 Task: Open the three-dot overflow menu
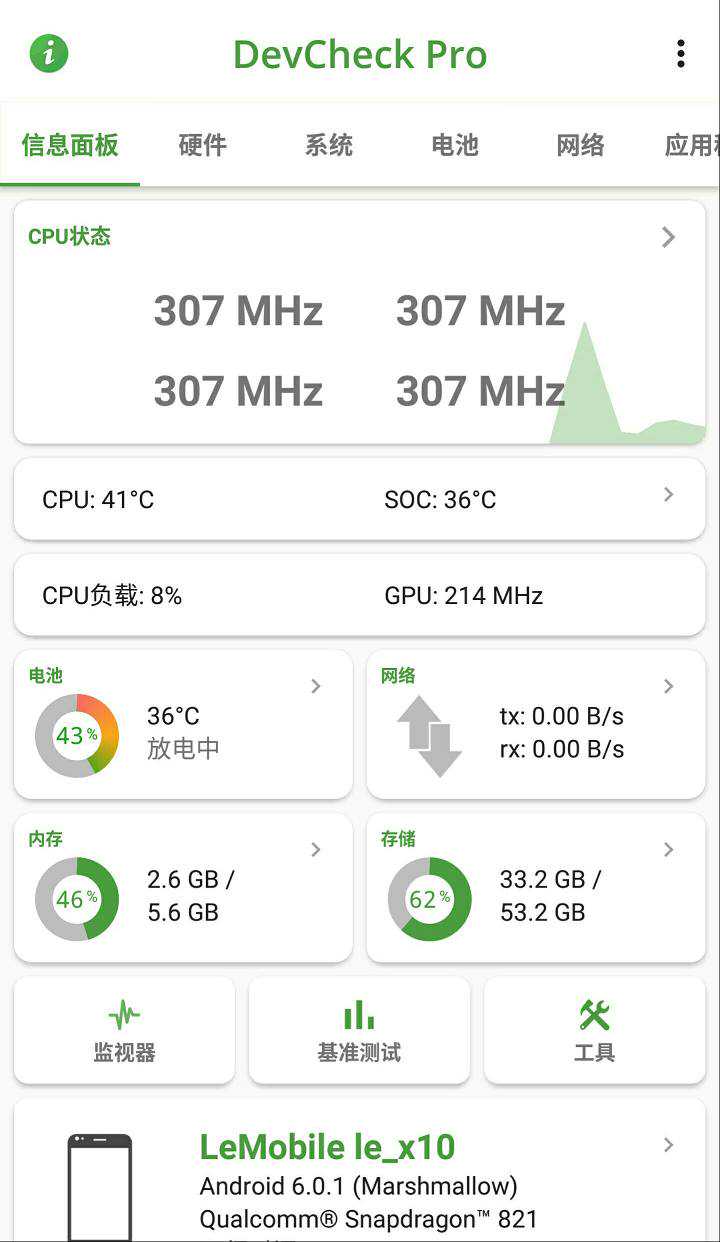680,54
